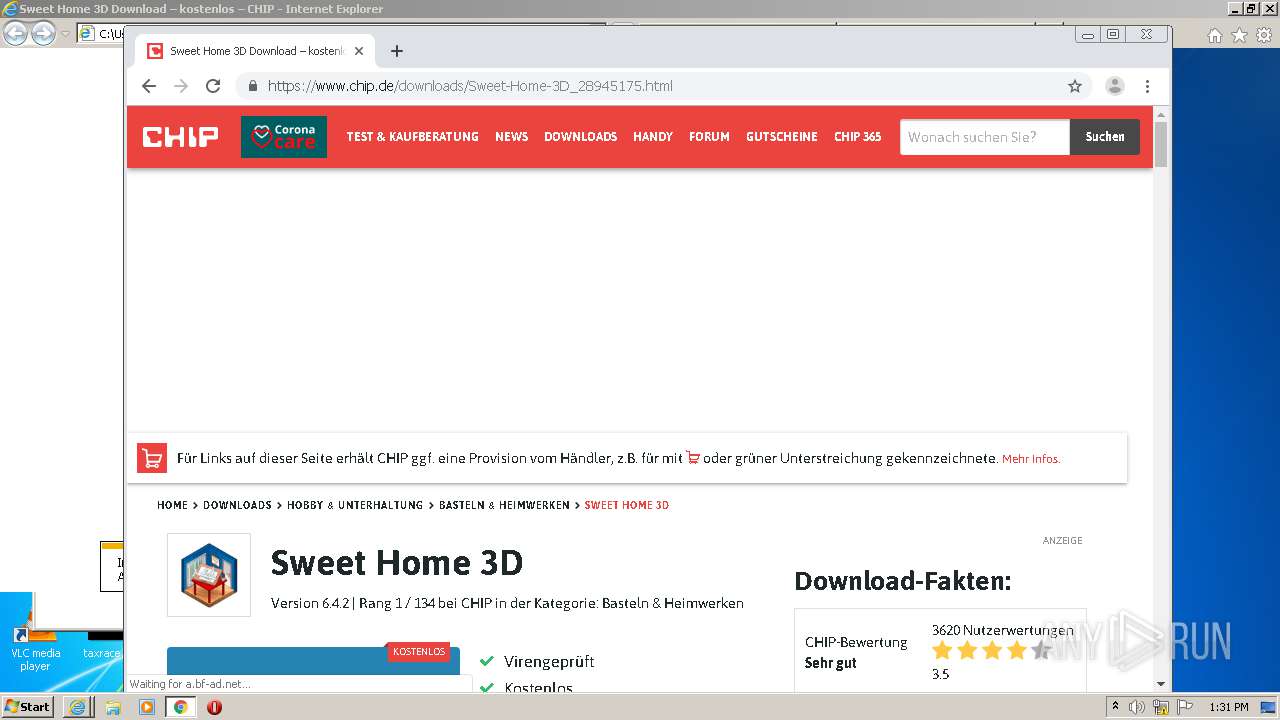Screen dimensions: 1280x720
Task: Bookmark this page with star icon
Action: coord(1075,86)
